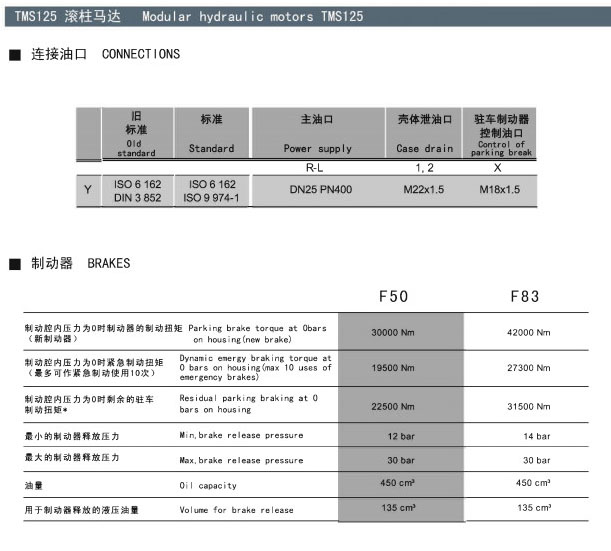Click the square bullet beside BRAKES heading
Viewport: 611px width, 551px height.
click(x=14, y=264)
